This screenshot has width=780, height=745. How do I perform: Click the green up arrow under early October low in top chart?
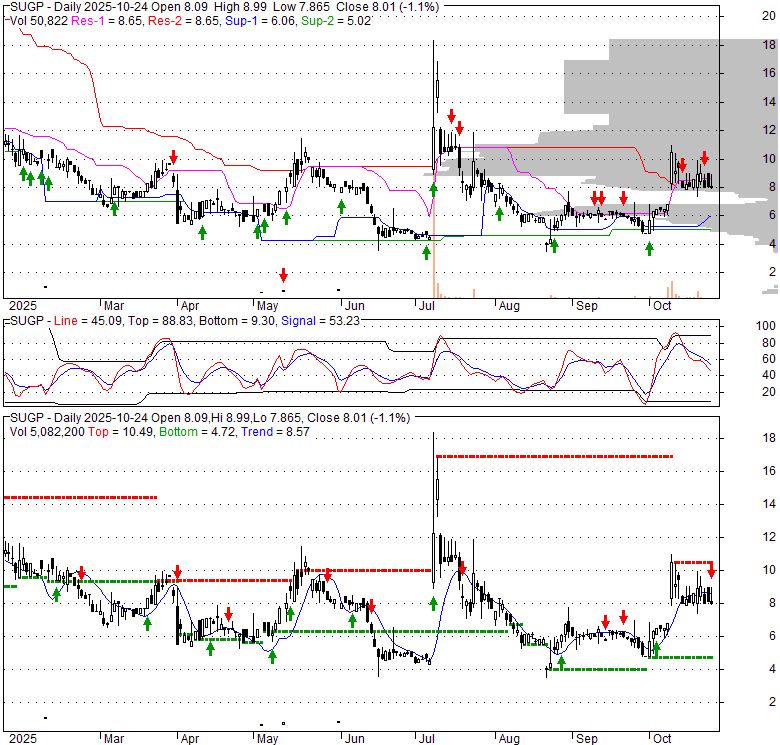tap(649, 247)
